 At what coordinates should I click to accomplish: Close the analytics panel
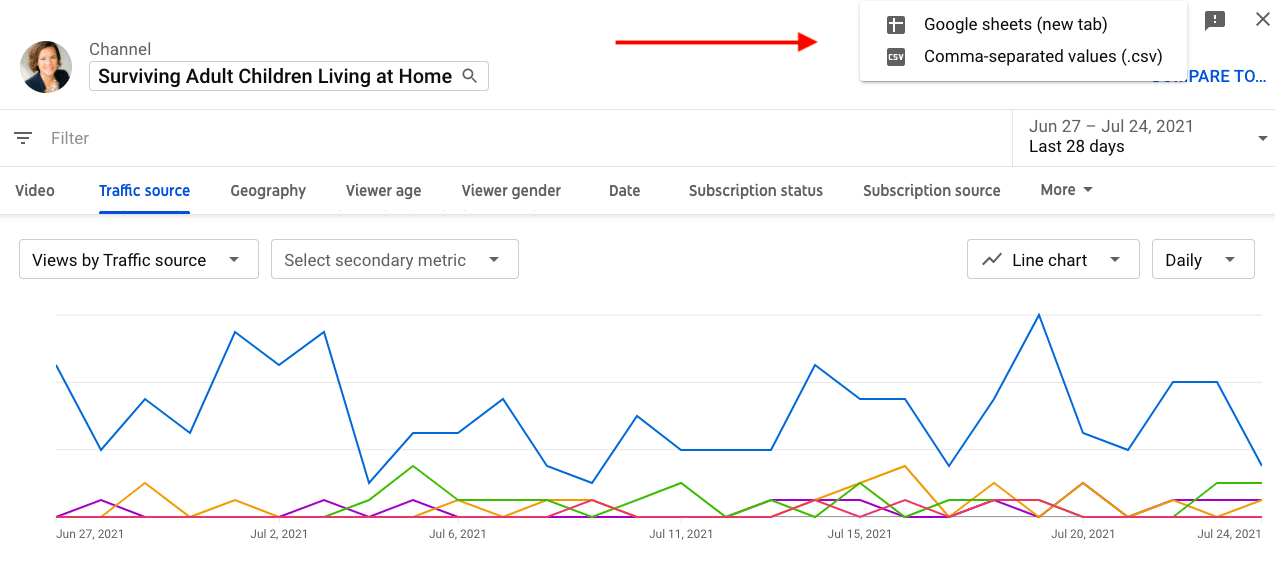1262,20
